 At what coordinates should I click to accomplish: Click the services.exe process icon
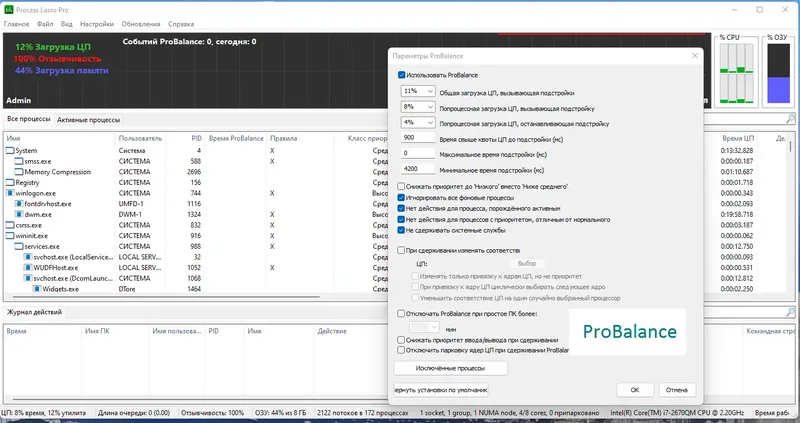point(19,246)
